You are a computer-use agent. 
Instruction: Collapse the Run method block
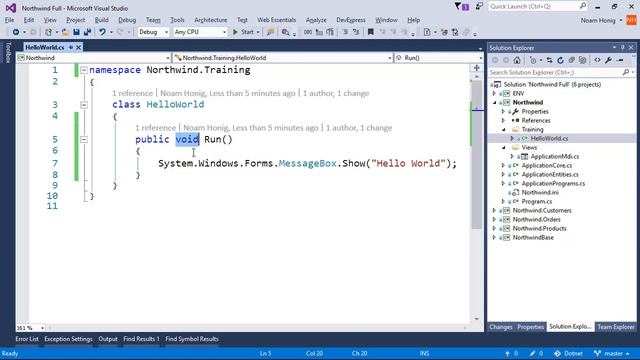coord(84,140)
